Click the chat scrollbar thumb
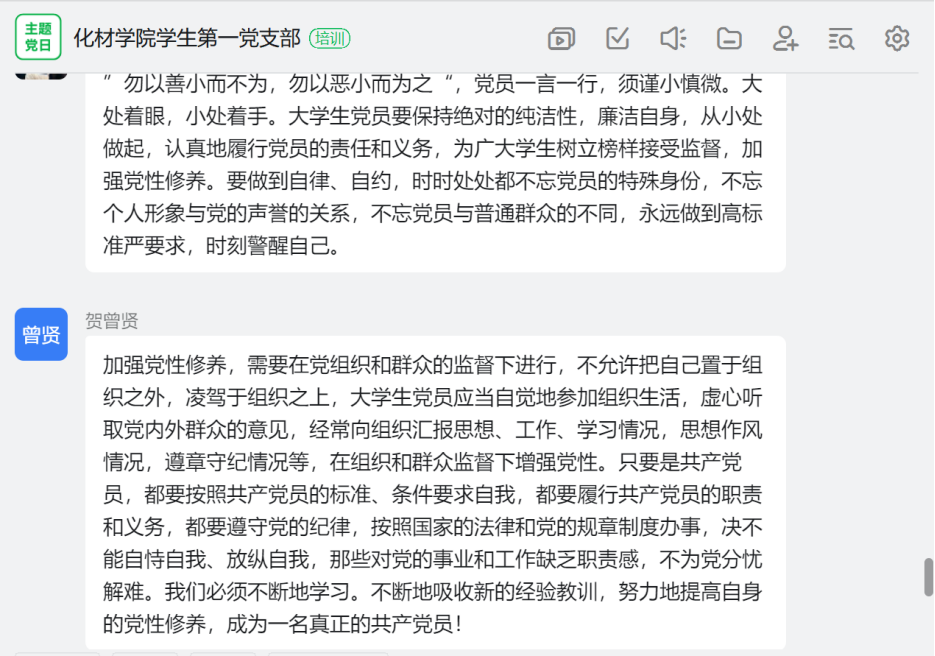Screen dimensions: 935x656 point(928,577)
